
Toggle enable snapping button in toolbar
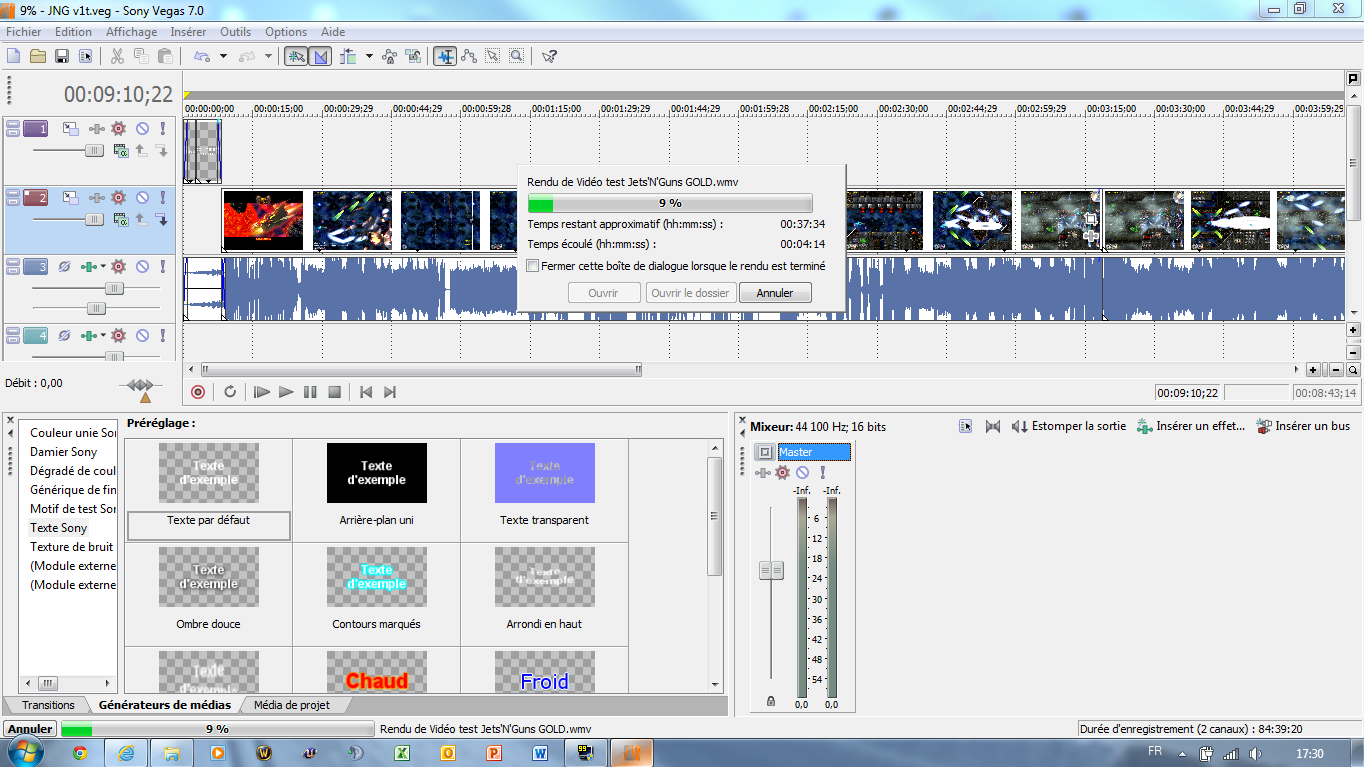pos(296,56)
